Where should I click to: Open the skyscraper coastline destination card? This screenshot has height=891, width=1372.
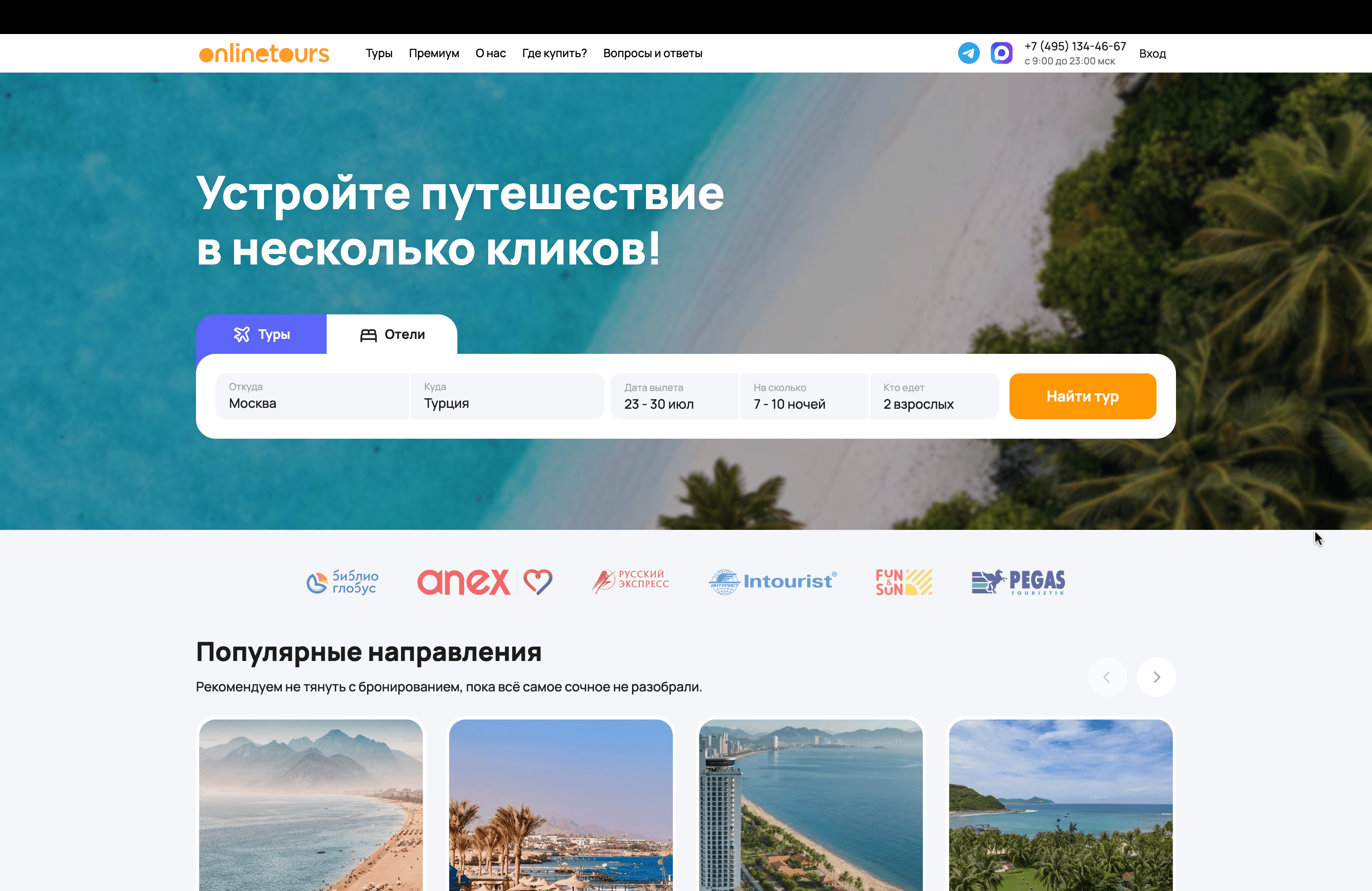coord(810,804)
